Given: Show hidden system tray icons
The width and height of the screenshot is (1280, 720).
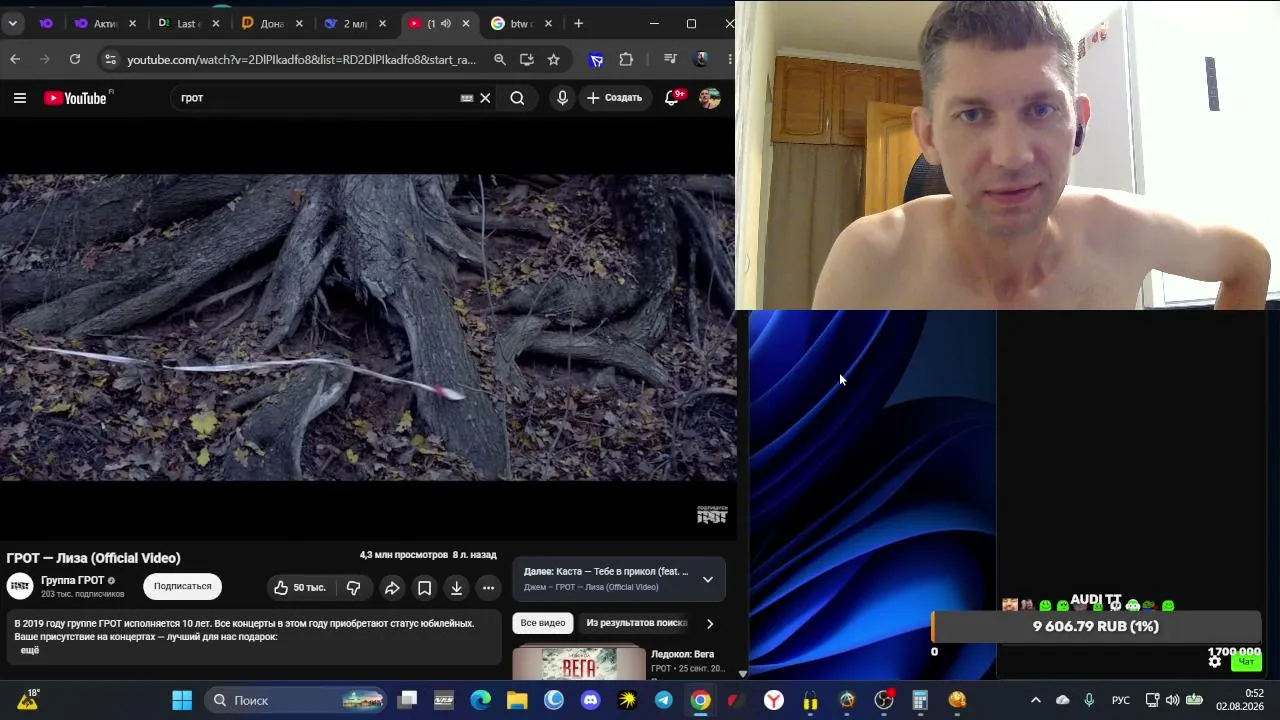Looking at the screenshot, I should pos(1036,700).
